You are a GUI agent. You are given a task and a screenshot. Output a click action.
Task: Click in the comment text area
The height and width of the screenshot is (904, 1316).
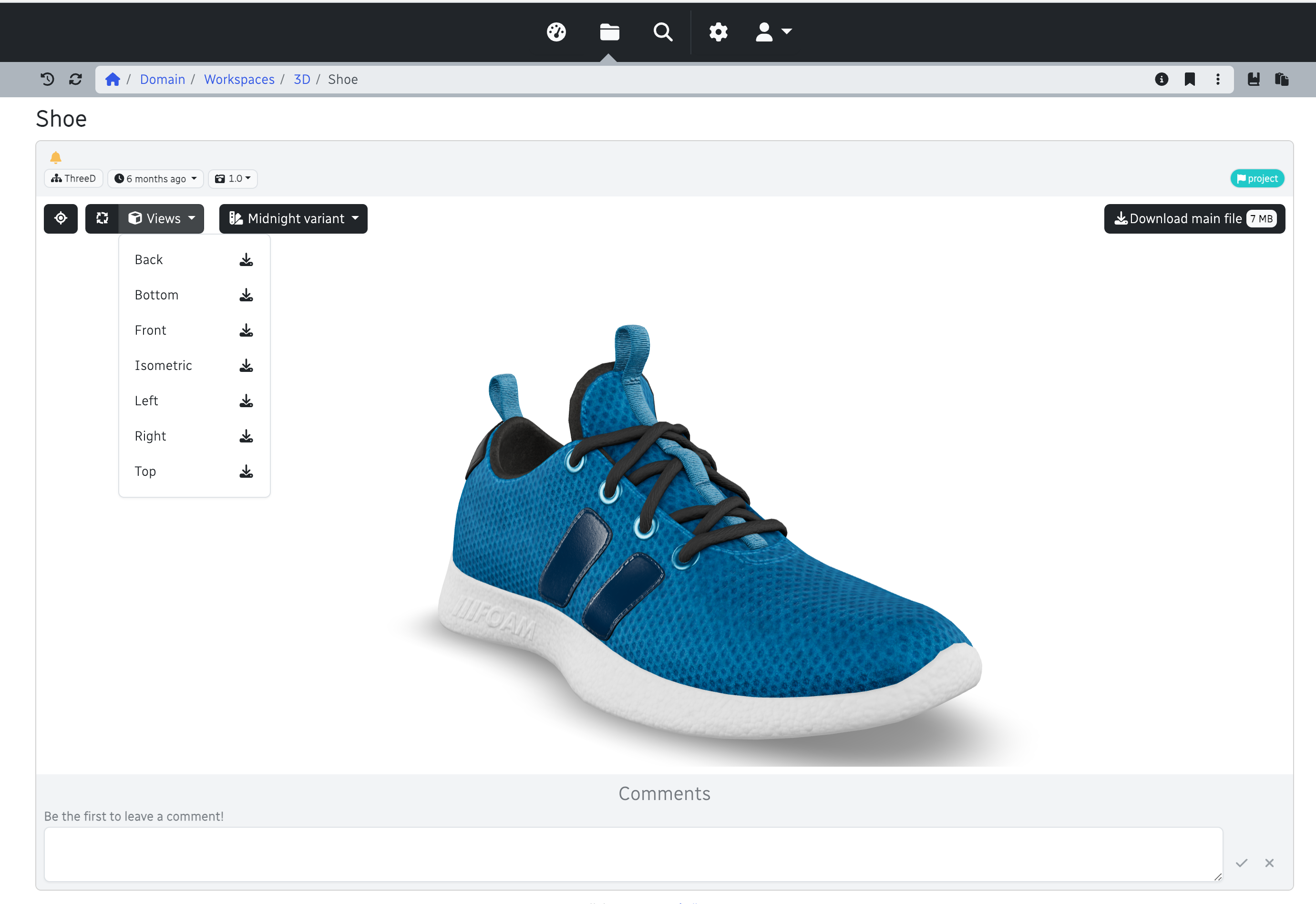[x=633, y=853]
